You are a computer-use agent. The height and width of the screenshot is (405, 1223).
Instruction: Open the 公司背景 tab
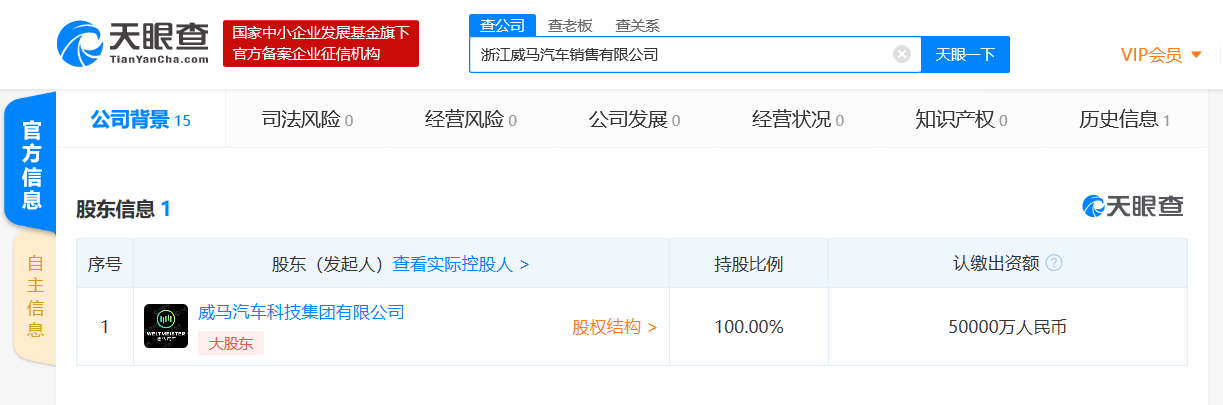tap(141, 120)
